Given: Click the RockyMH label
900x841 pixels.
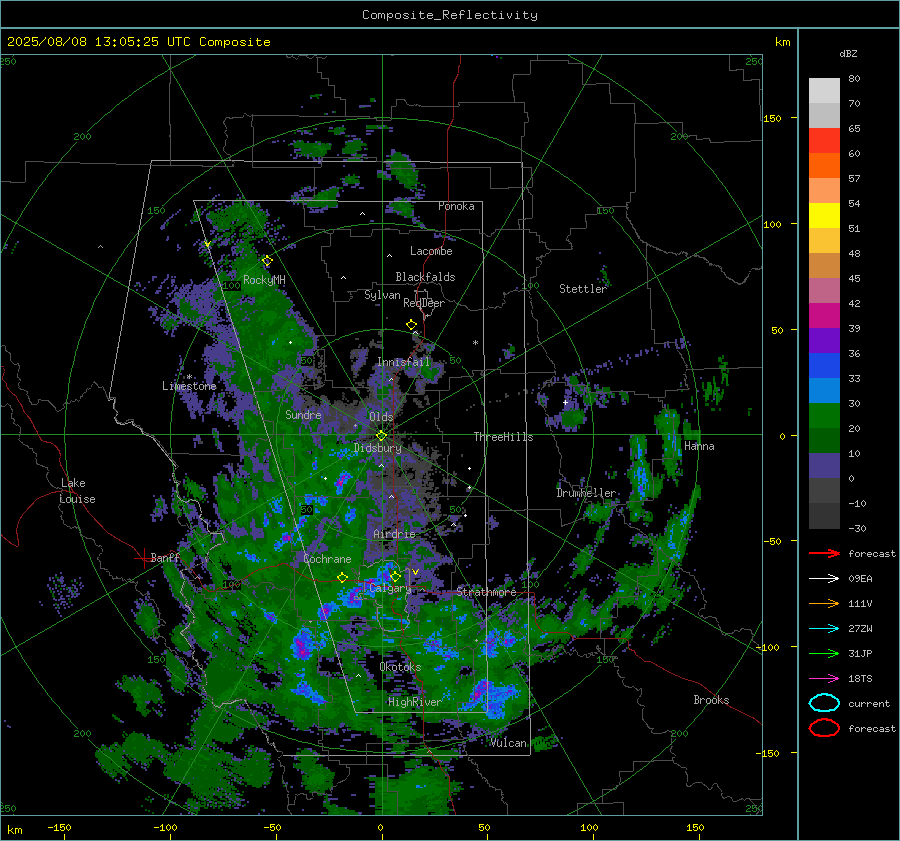Looking at the screenshot, I should point(264,280).
